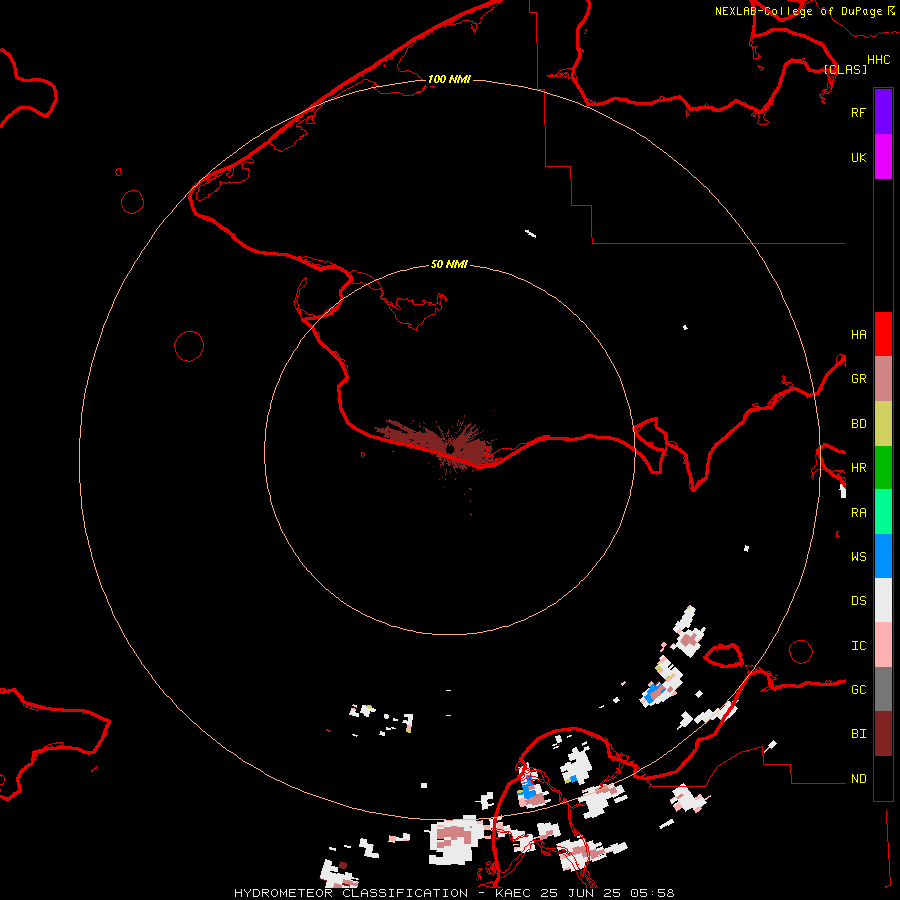Screen dimensions: 900x900
Task: Click the RF legend label
Action: [858, 112]
